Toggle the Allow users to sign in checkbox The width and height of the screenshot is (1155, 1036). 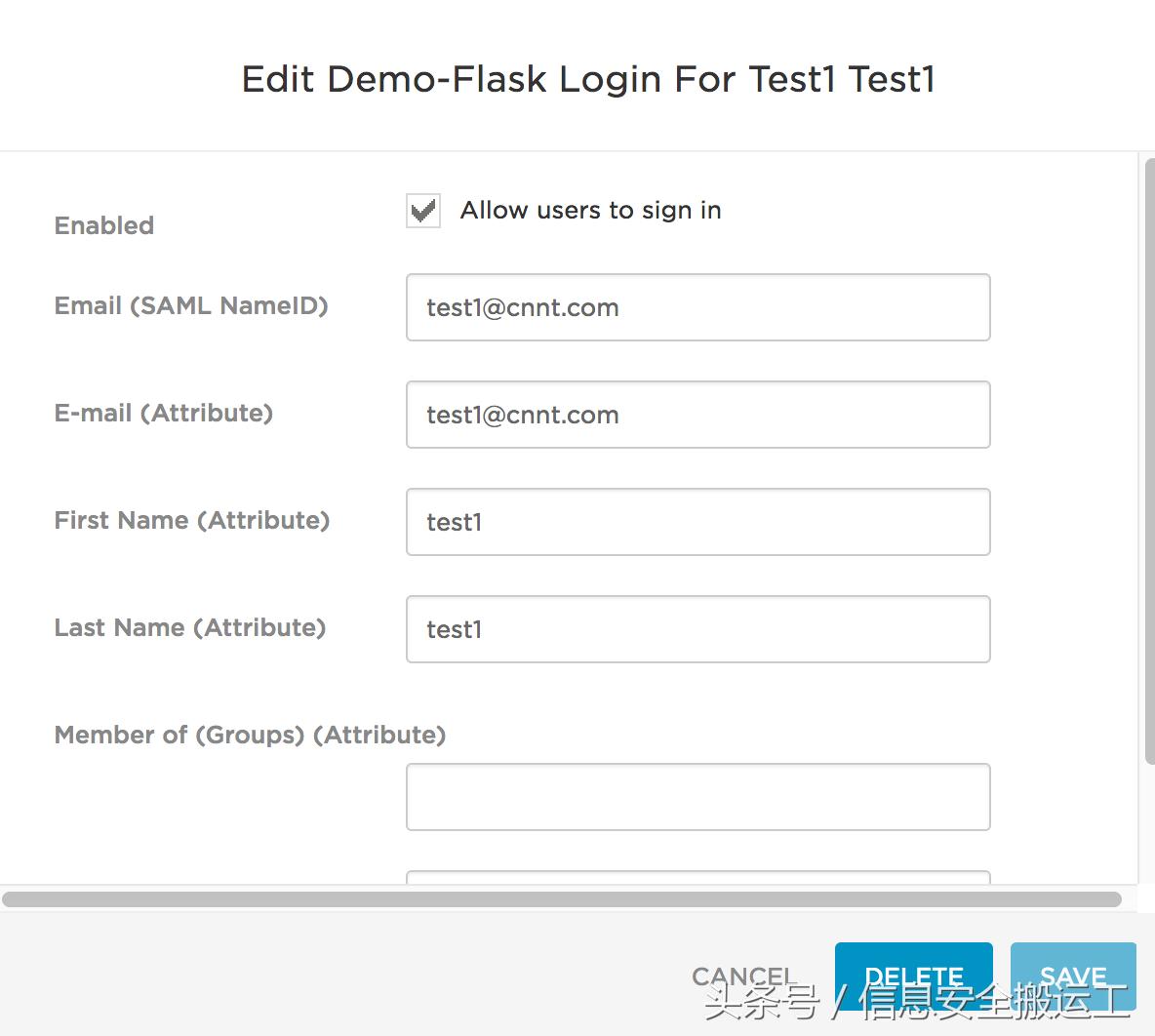click(423, 211)
